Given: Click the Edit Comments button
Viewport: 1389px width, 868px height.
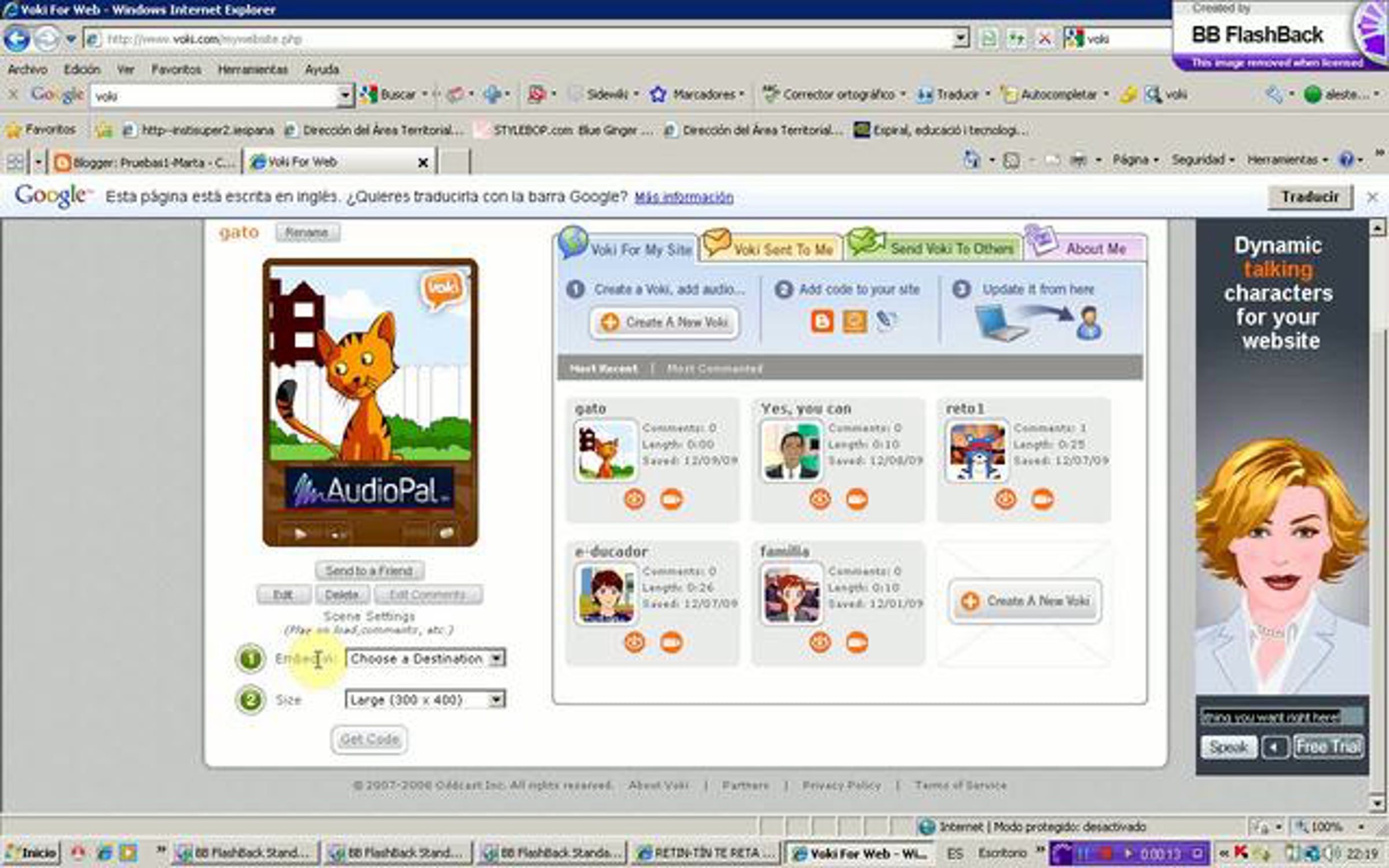Looking at the screenshot, I should (428, 594).
